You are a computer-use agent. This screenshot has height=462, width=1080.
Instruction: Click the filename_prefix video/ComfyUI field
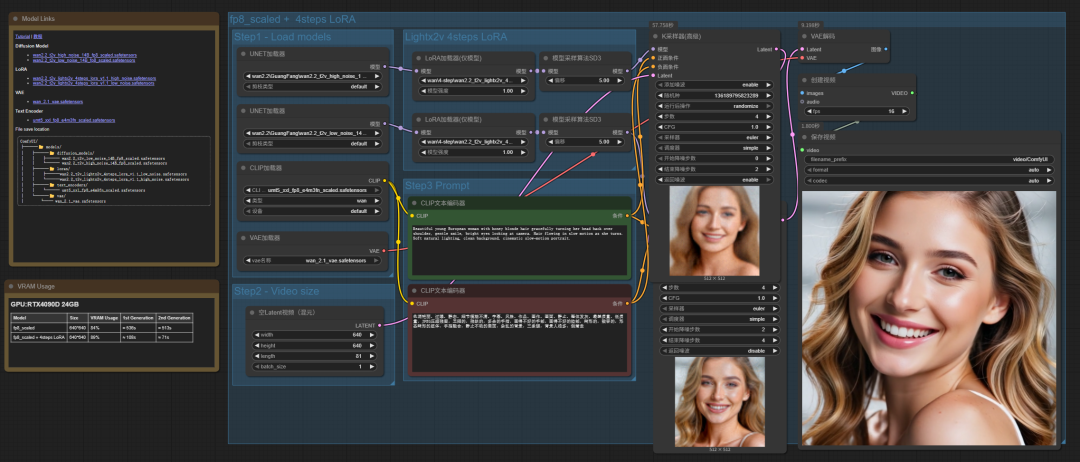click(x=928, y=159)
